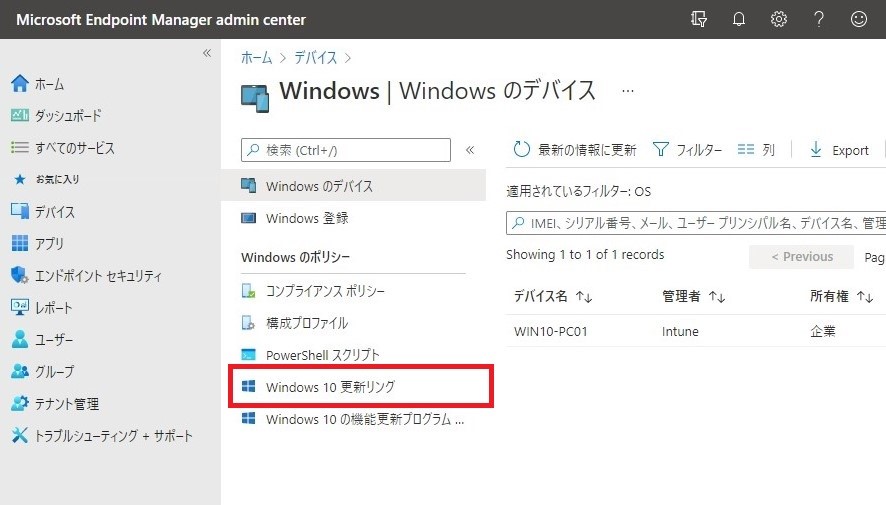
Task: Open device WIN10-PC01
Action: coord(550,332)
